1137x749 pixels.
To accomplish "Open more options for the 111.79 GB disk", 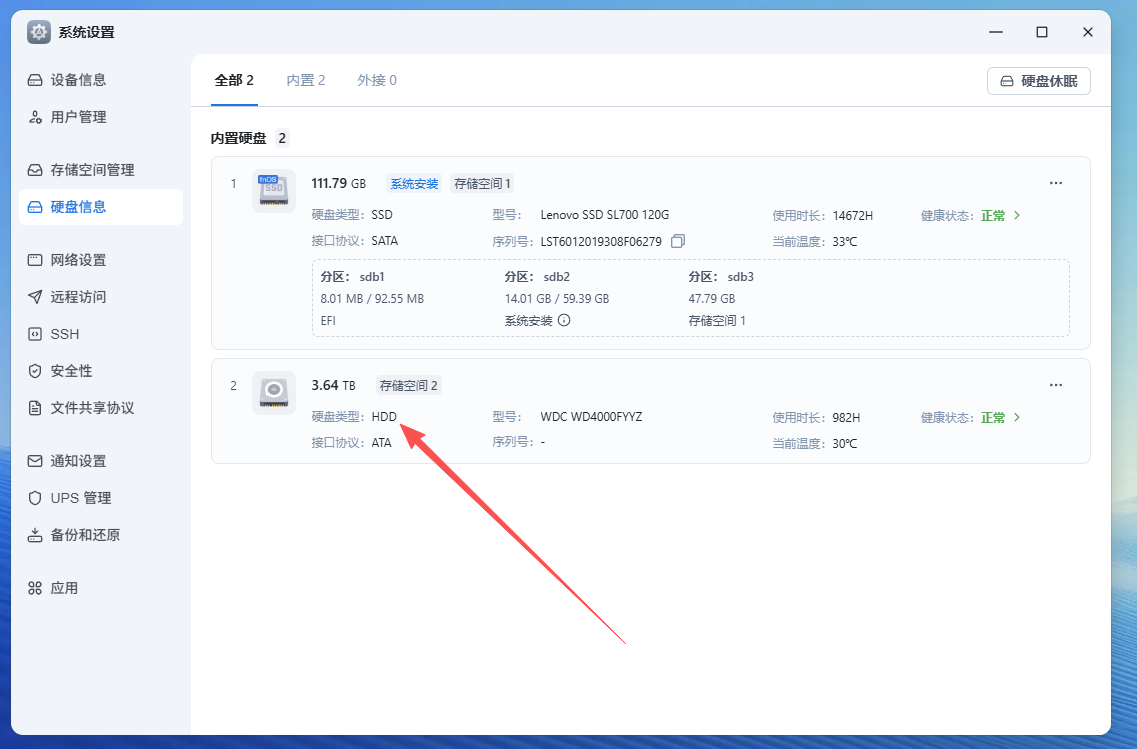I will tap(1056, 183).
